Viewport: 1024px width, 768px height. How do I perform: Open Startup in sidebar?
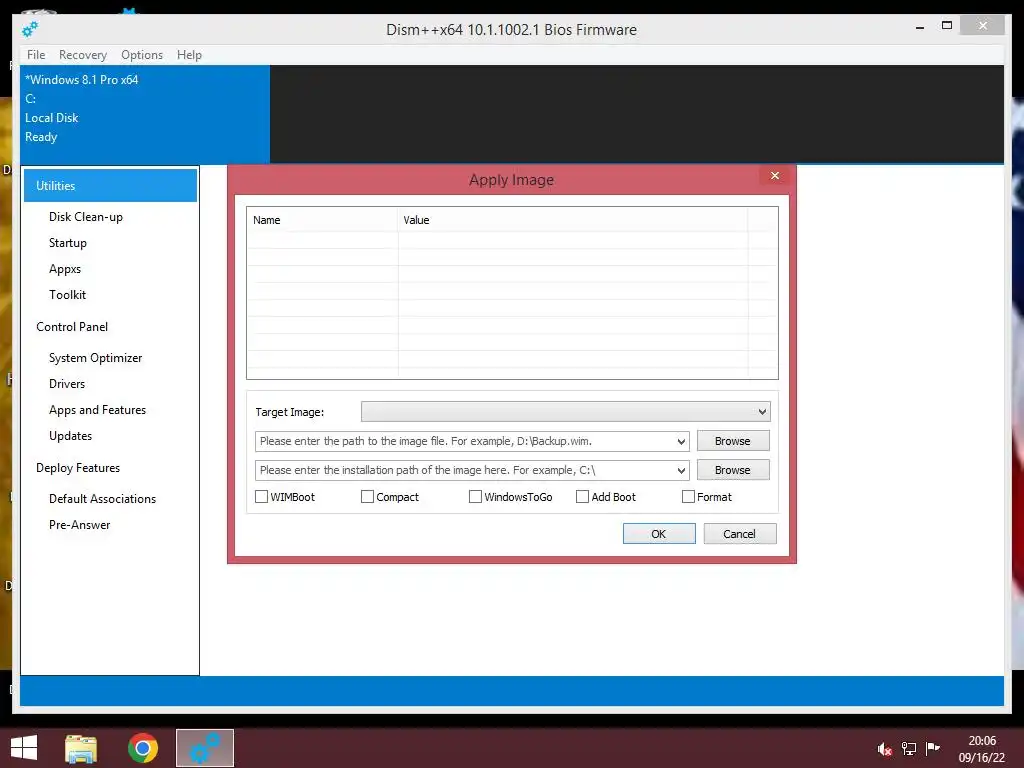(x=68, y=243)
